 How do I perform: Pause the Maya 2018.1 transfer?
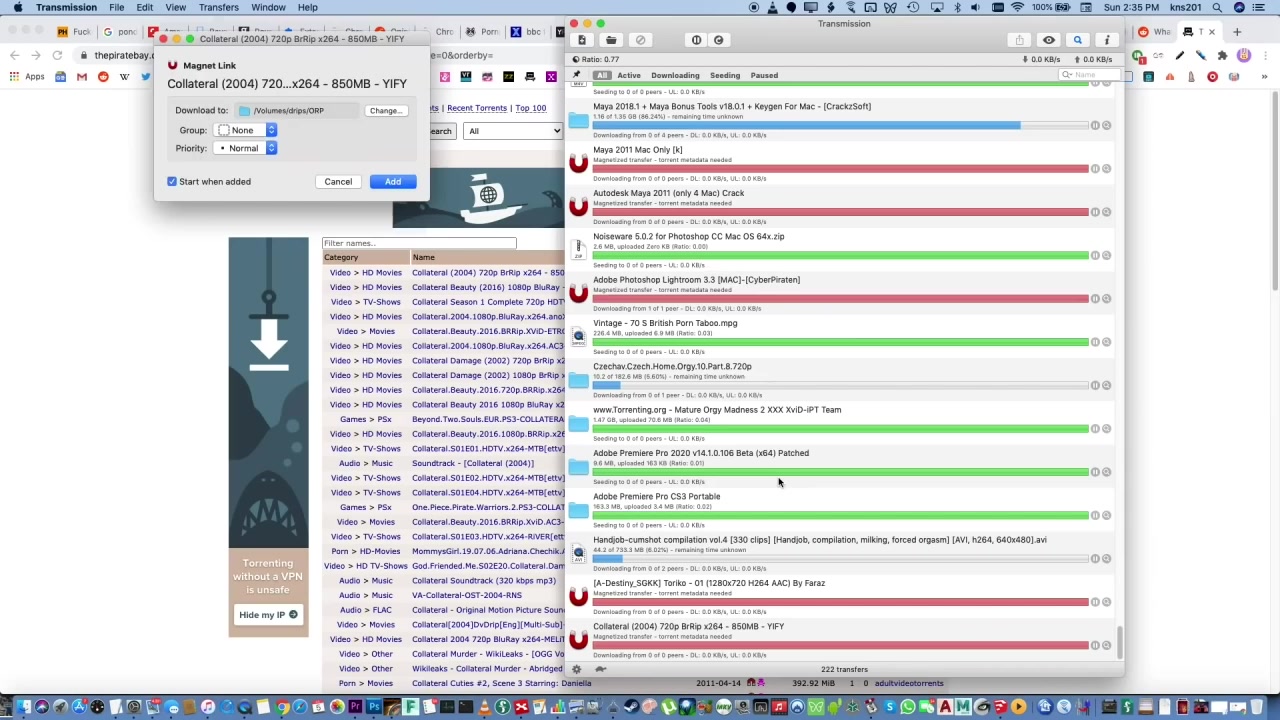pos(1095,125)
